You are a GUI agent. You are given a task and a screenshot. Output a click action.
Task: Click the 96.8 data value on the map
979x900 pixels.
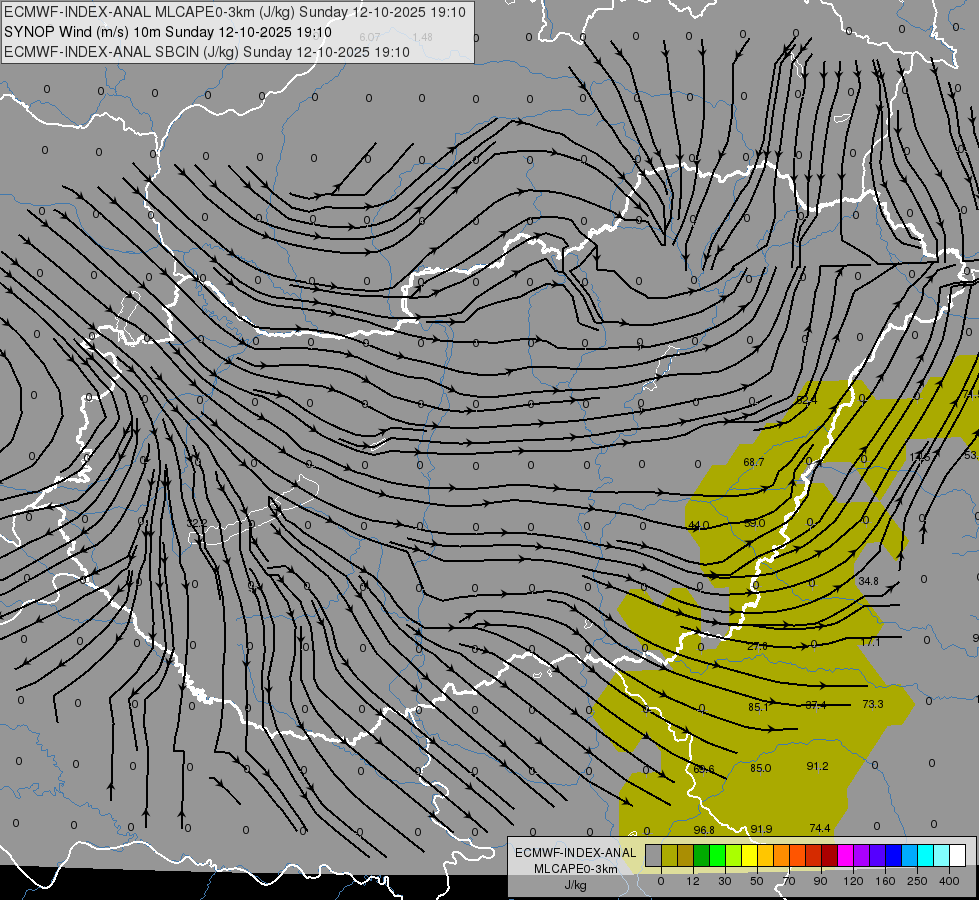tap(704, 830)
